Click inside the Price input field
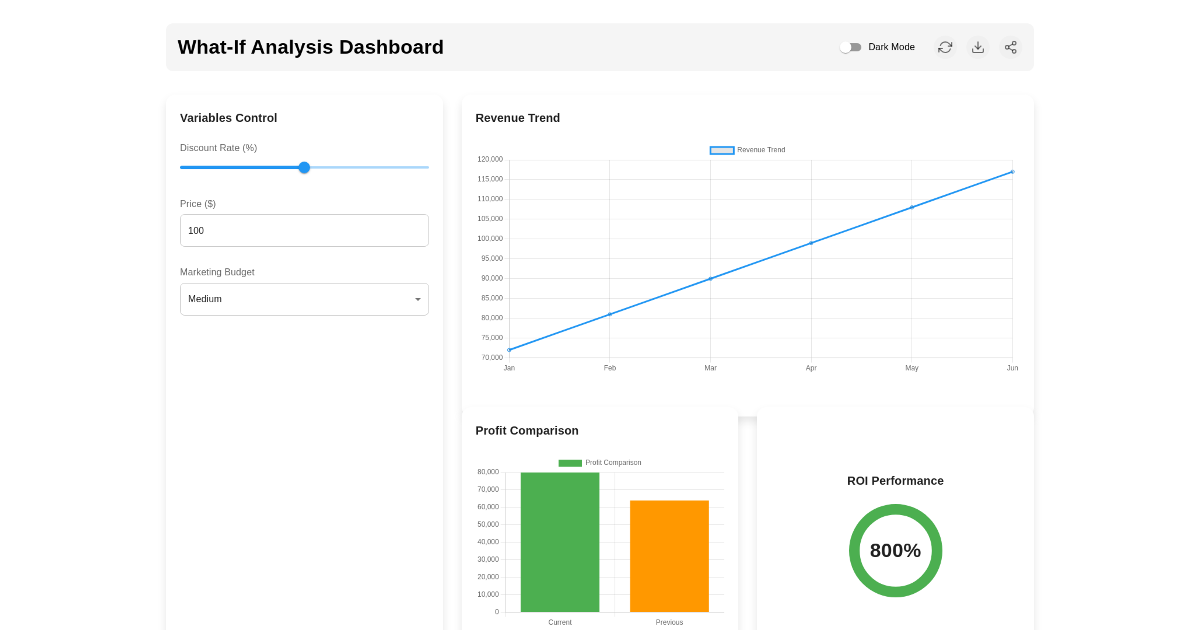This screenshot has width=1200, height=630. [x=304, y=230]
